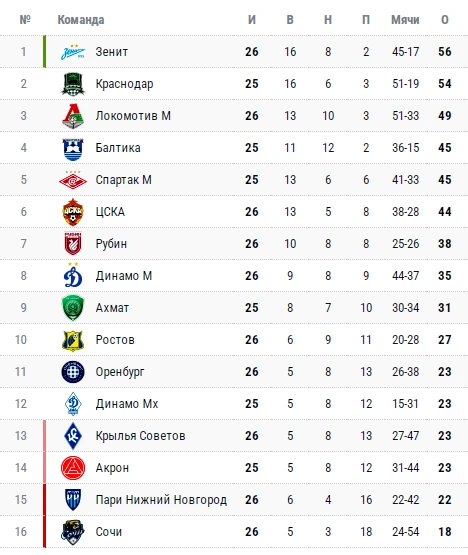This screenshot has height=555, width=468.
Task: Click the Baltika club emblem
Action: tap(73, 148)
